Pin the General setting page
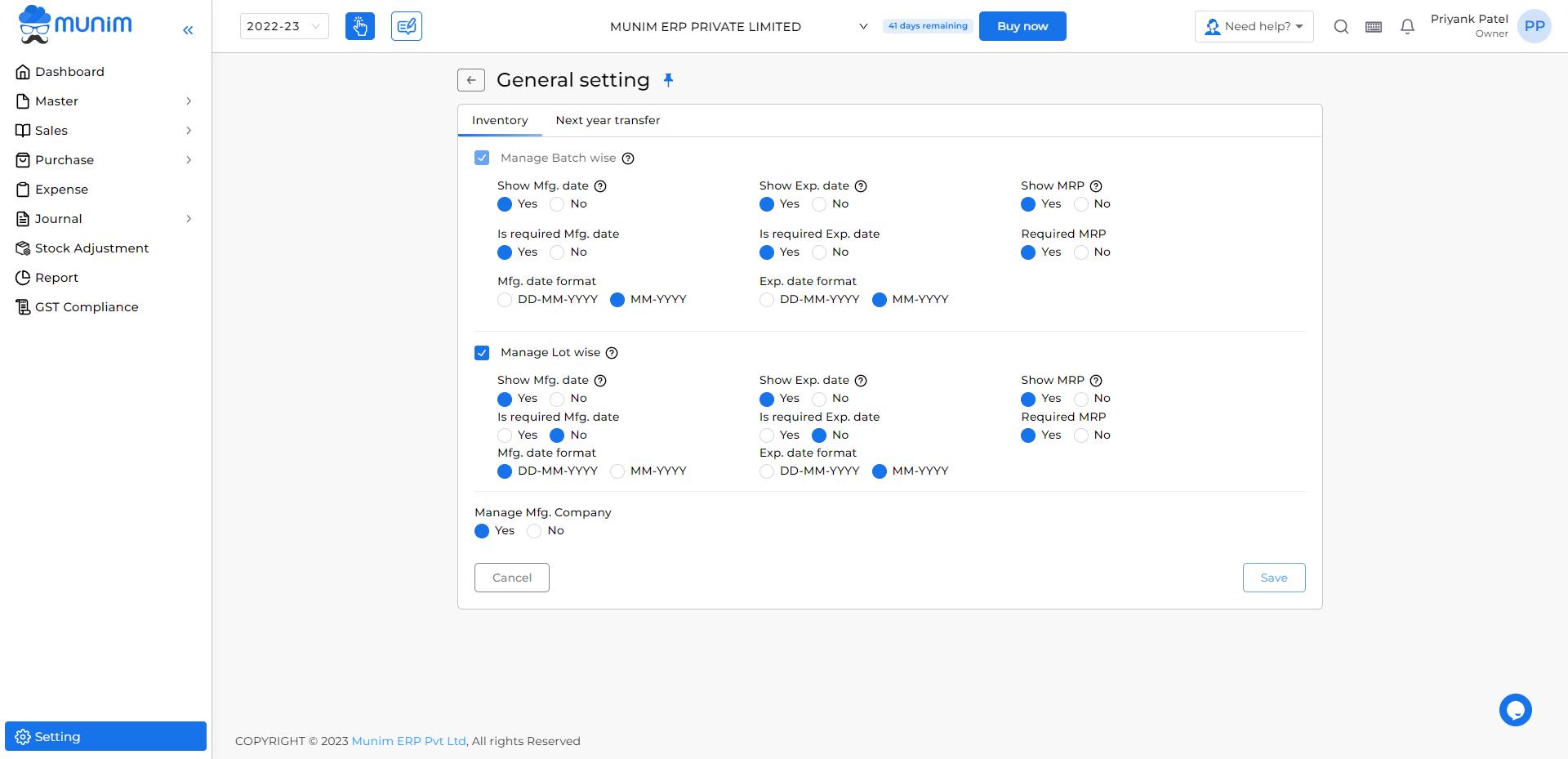The width and height of the screenshot is (1568, 759). pyautogui.click(x=669, y=80)
